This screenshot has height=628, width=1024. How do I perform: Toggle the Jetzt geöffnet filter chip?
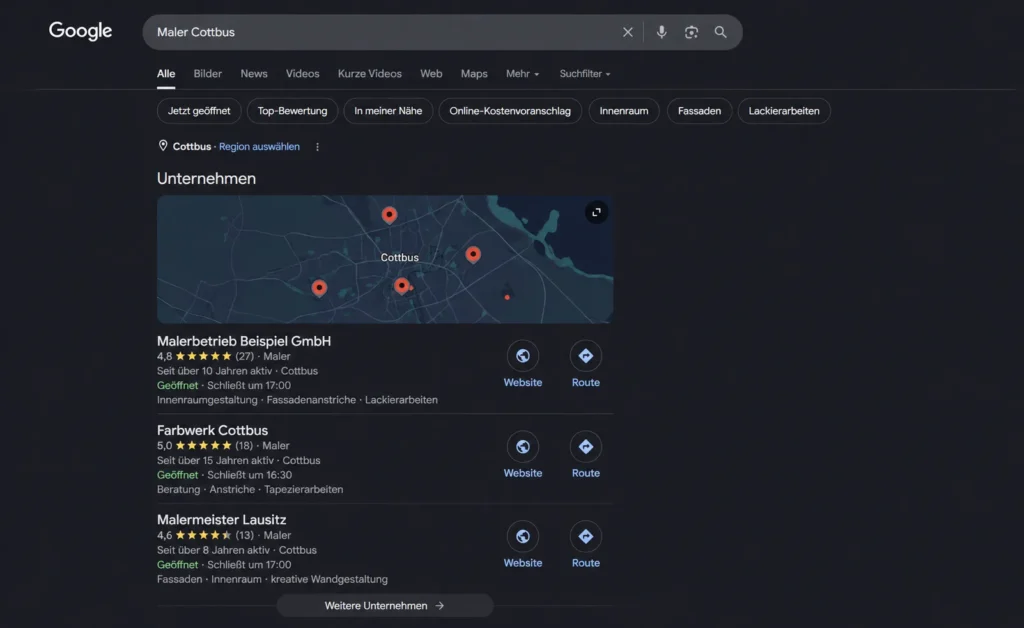pyautogui.click(x=199, y=111)
